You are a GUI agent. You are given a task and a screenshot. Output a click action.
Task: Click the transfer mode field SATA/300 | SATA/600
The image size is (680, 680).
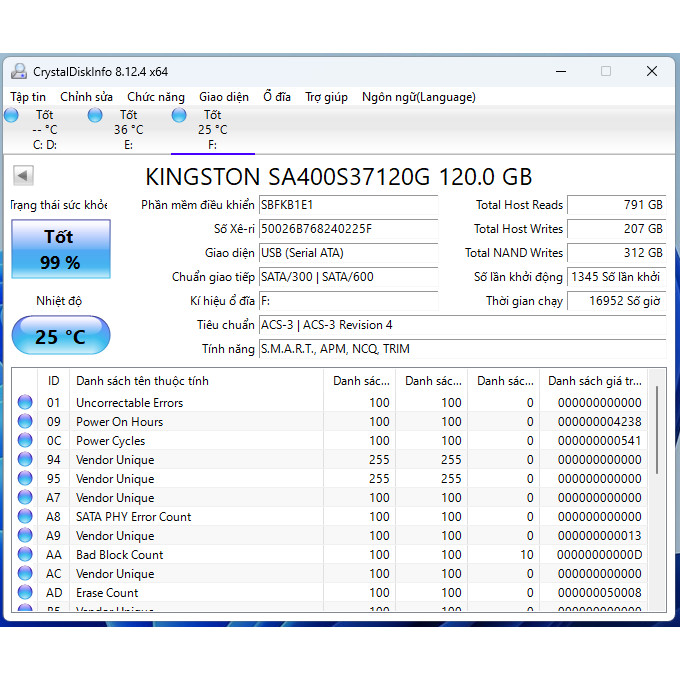point(349,277)
